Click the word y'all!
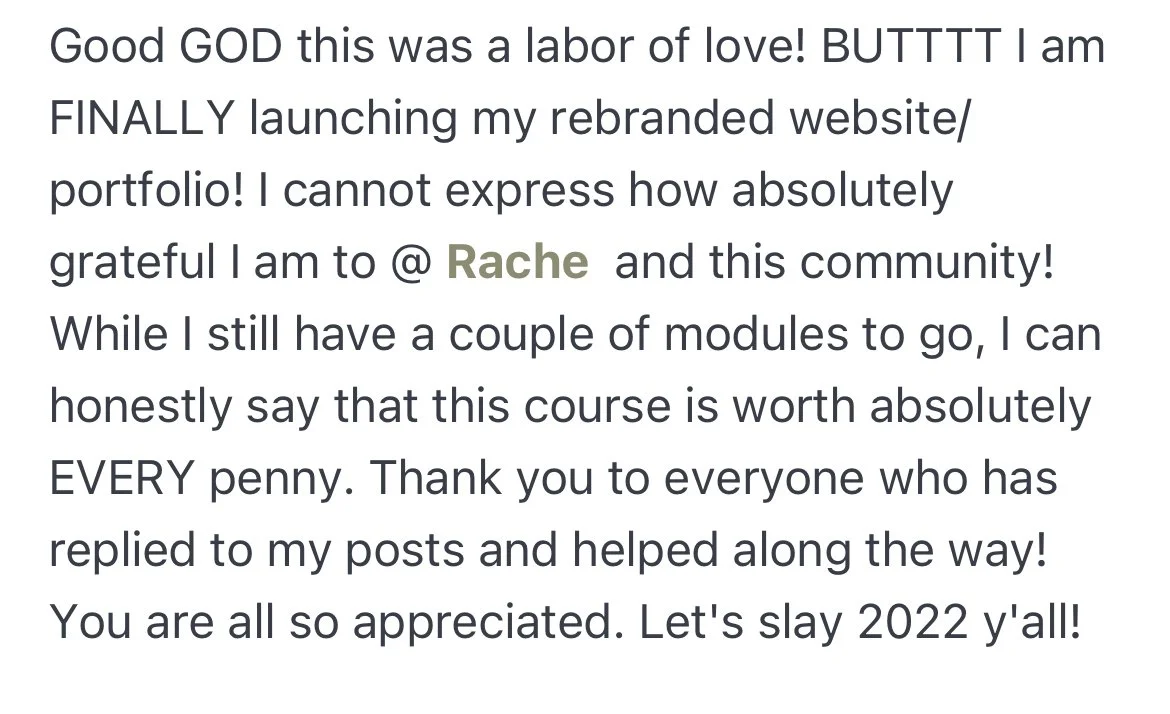Screen dimensions: 1170x714 point(1032,622)
